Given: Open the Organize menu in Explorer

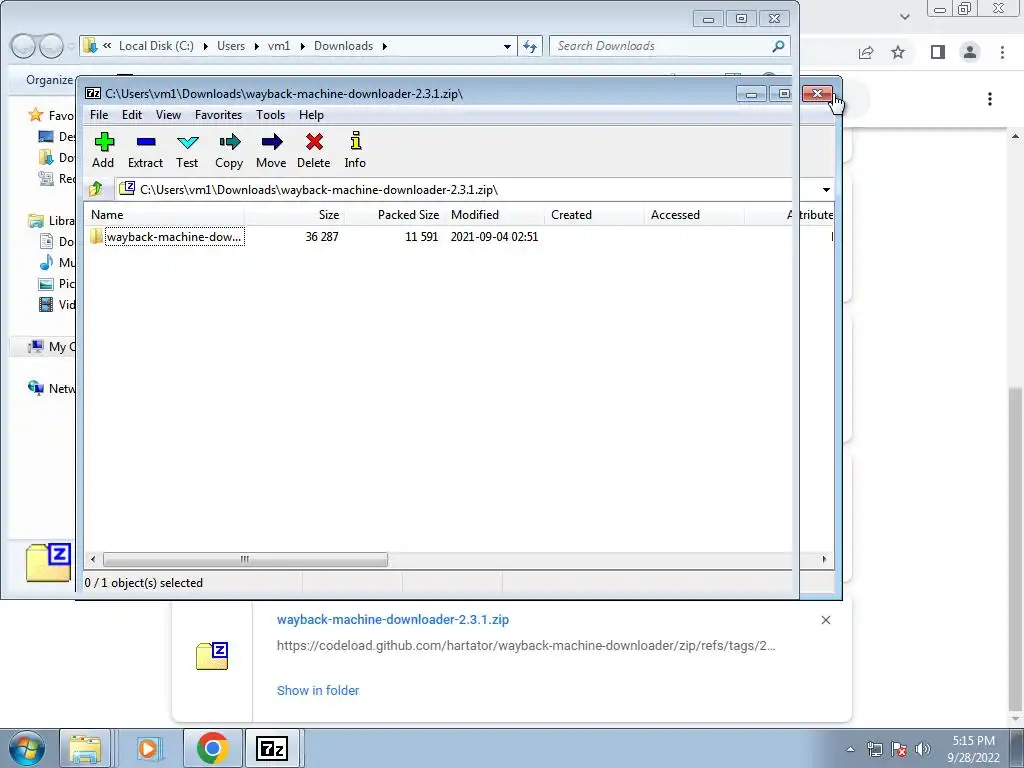Looking at the screenshot, I should [x=50, y=80].
